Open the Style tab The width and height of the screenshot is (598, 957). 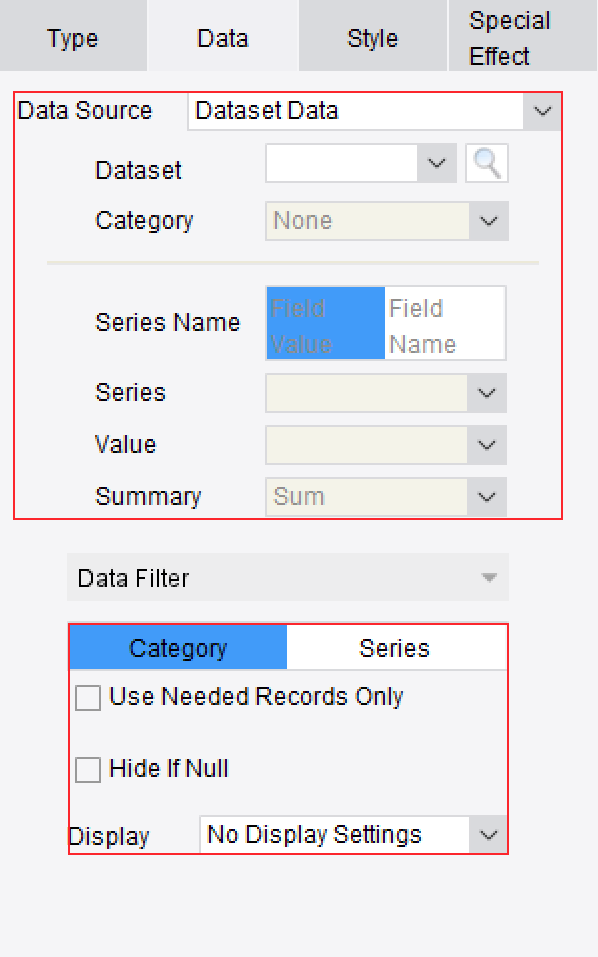click(371, 38)
